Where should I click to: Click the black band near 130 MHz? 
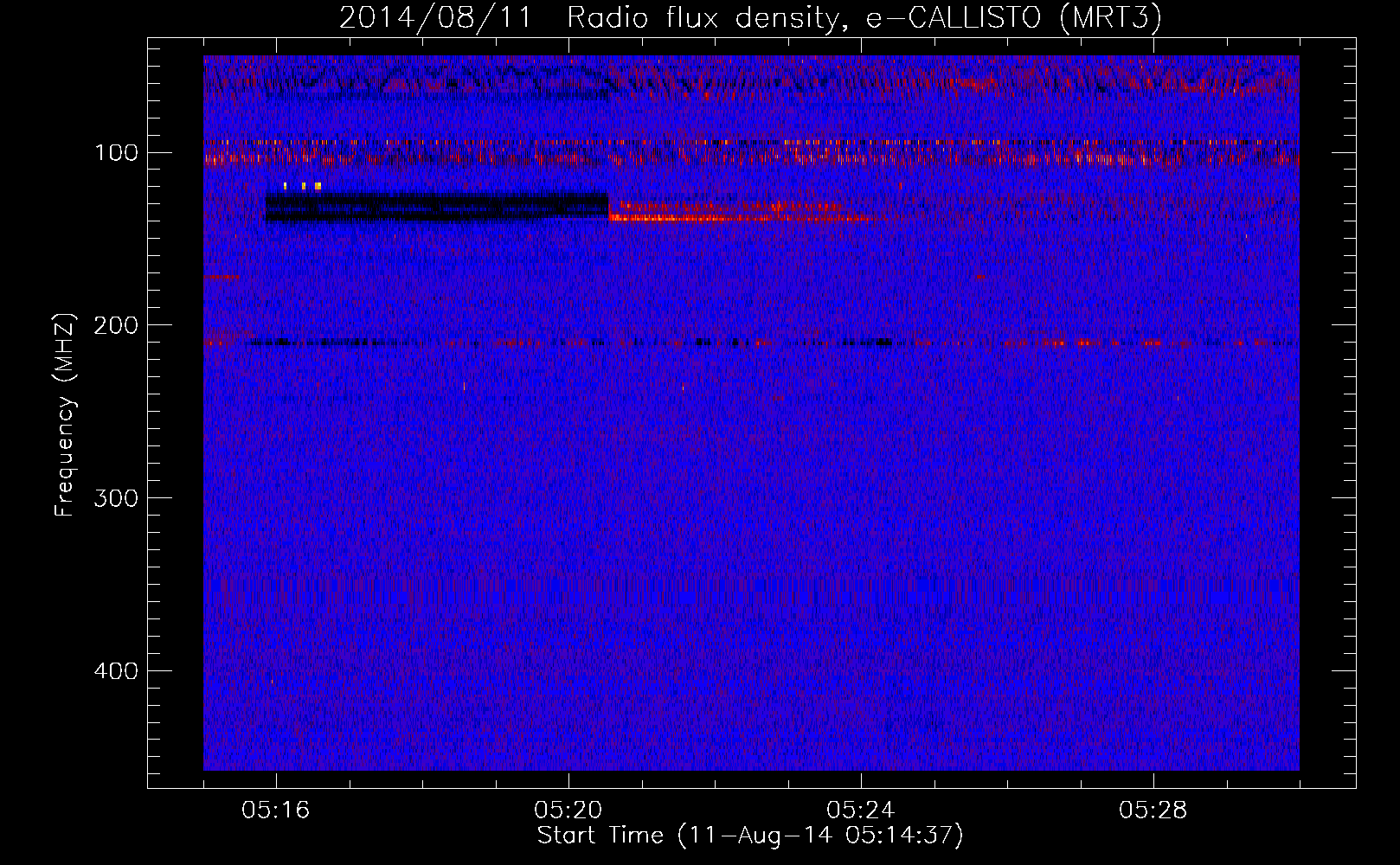click(x=436, y=208)
